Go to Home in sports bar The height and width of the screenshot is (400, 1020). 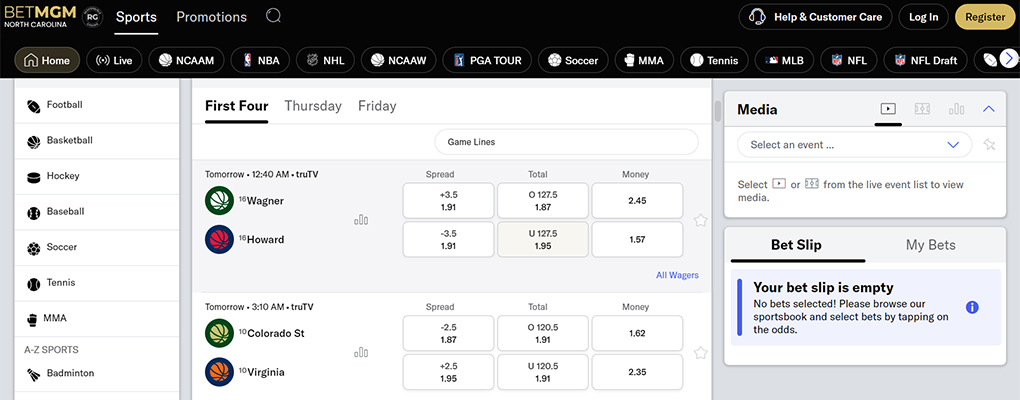[x=47, y=60]
